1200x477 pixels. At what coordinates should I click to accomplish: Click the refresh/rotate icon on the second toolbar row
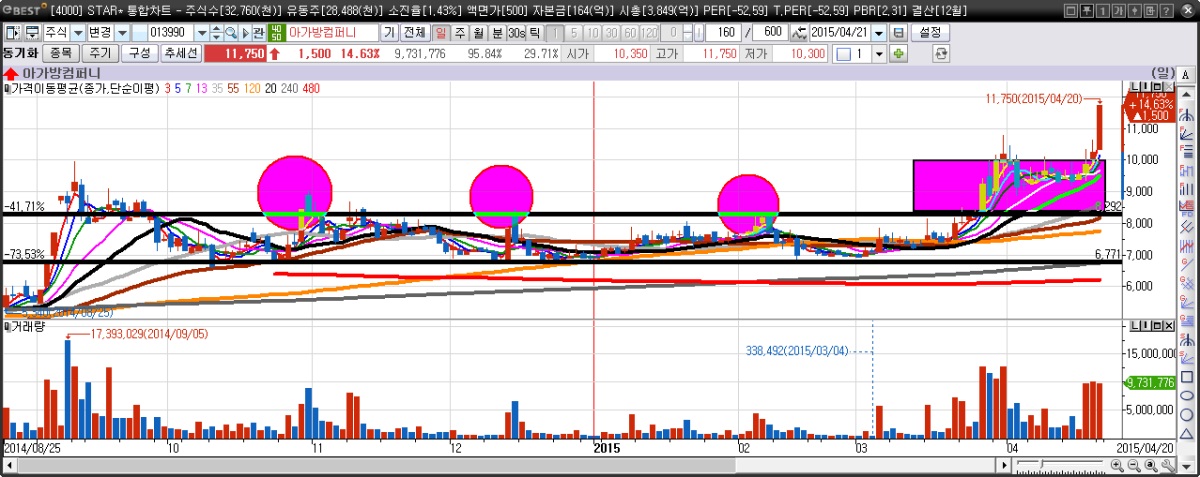click(940, 54)
